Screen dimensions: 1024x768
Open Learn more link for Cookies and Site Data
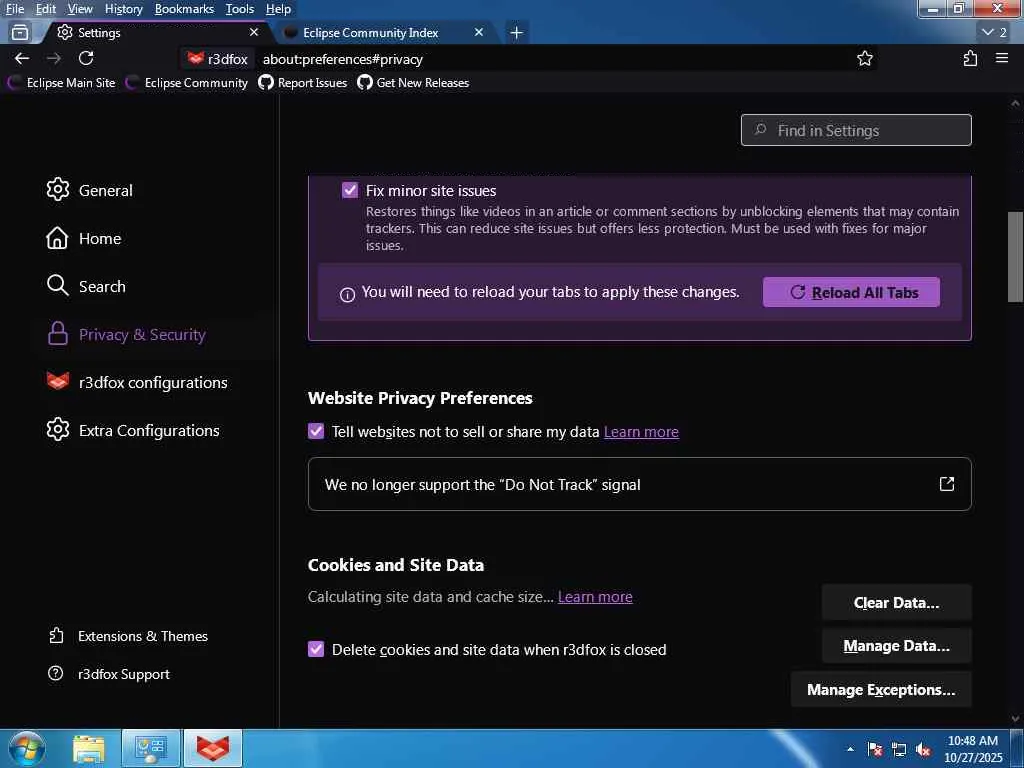tap(595, 597)
